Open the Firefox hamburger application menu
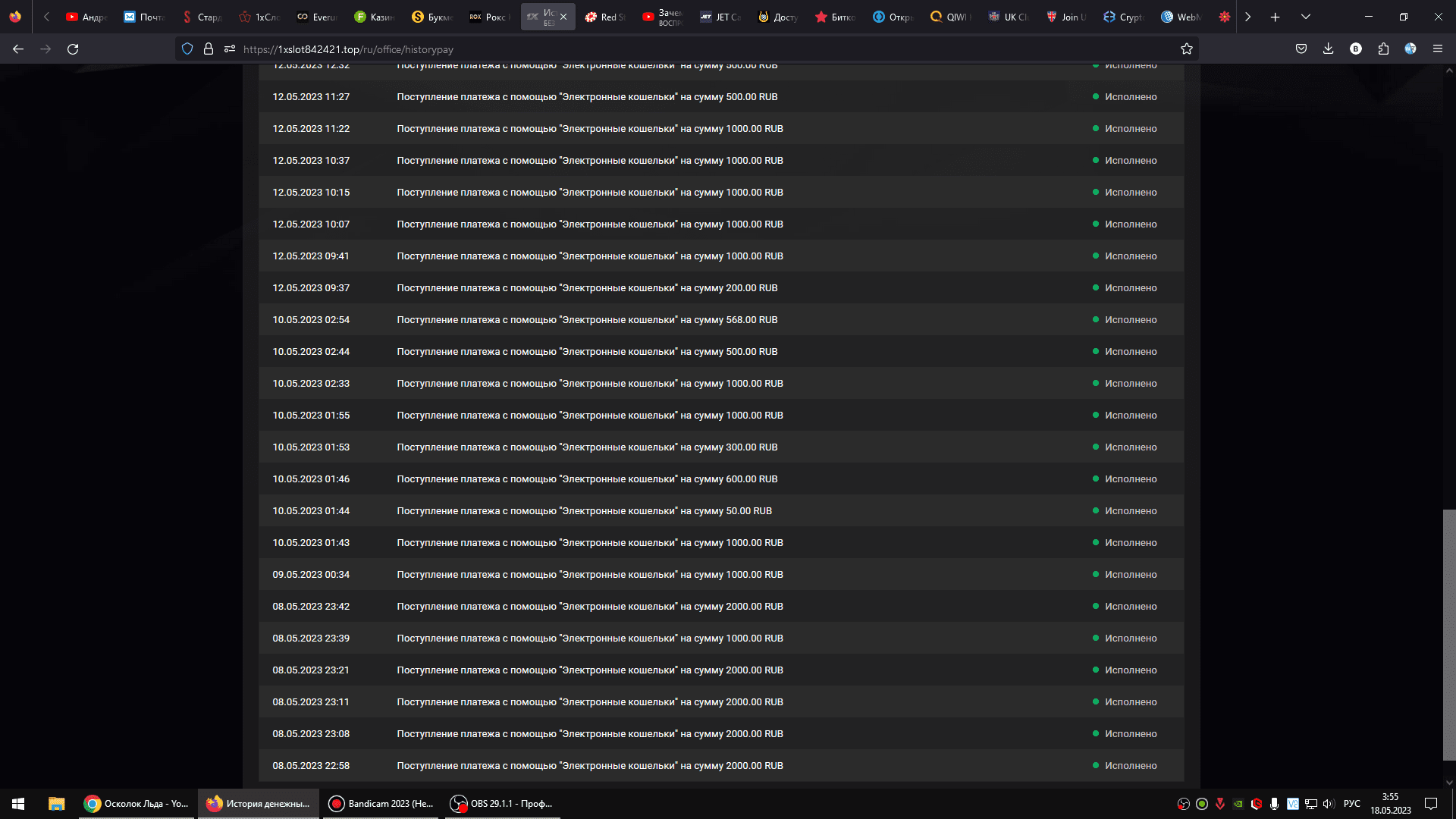This screenshot has width=1456, height=819. [1437, 49]
